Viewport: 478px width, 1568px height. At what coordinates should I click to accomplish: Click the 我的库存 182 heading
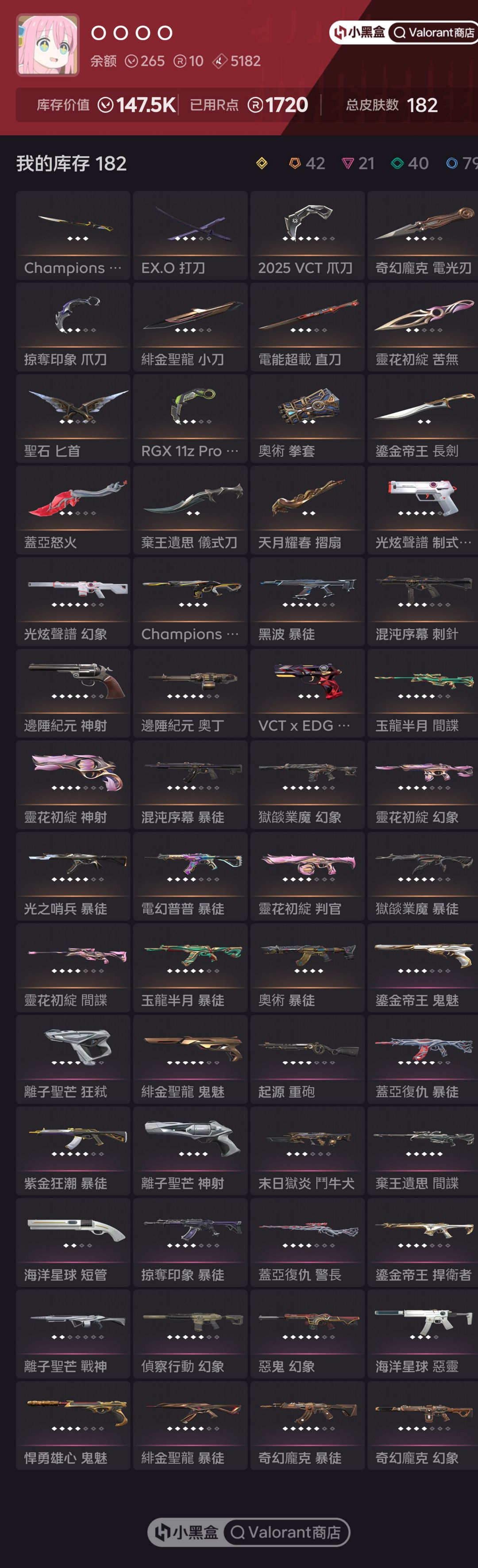click(x=71, y=163)
